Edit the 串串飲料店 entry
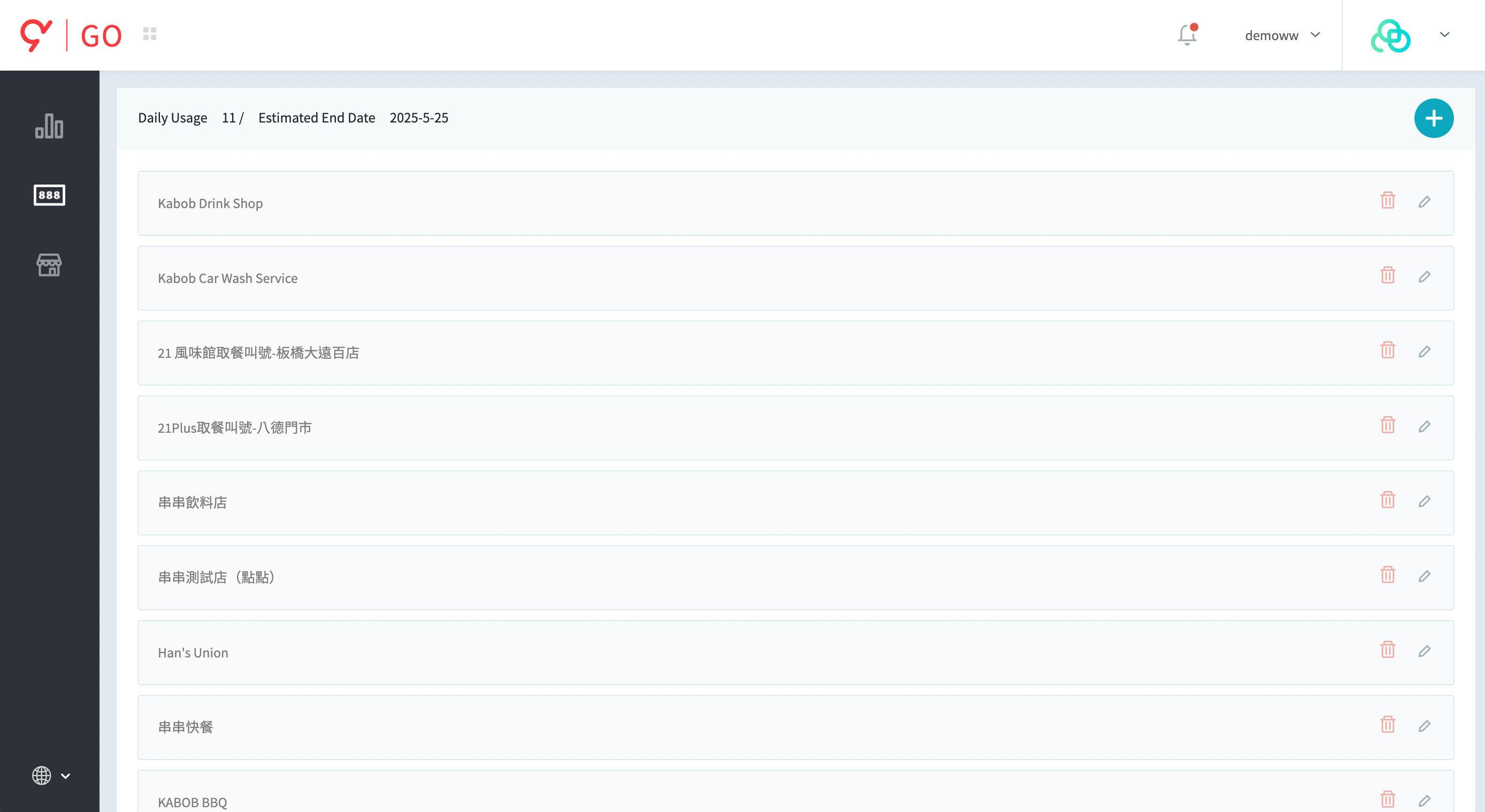The width and height of the screenshot is (1485, 812). pyautogui.click(x=1425, y=501)
